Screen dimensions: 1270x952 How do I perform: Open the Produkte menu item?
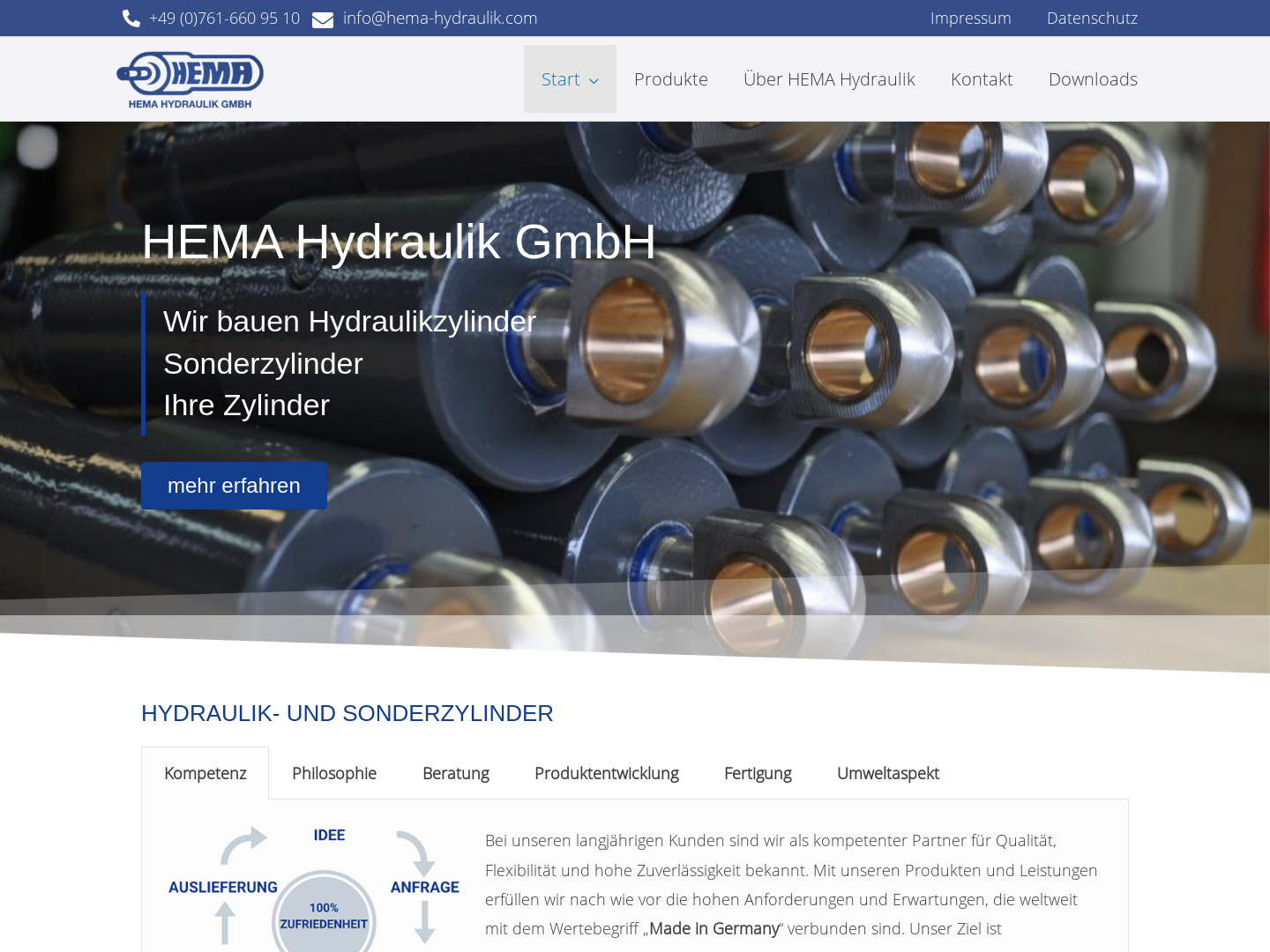670,79
